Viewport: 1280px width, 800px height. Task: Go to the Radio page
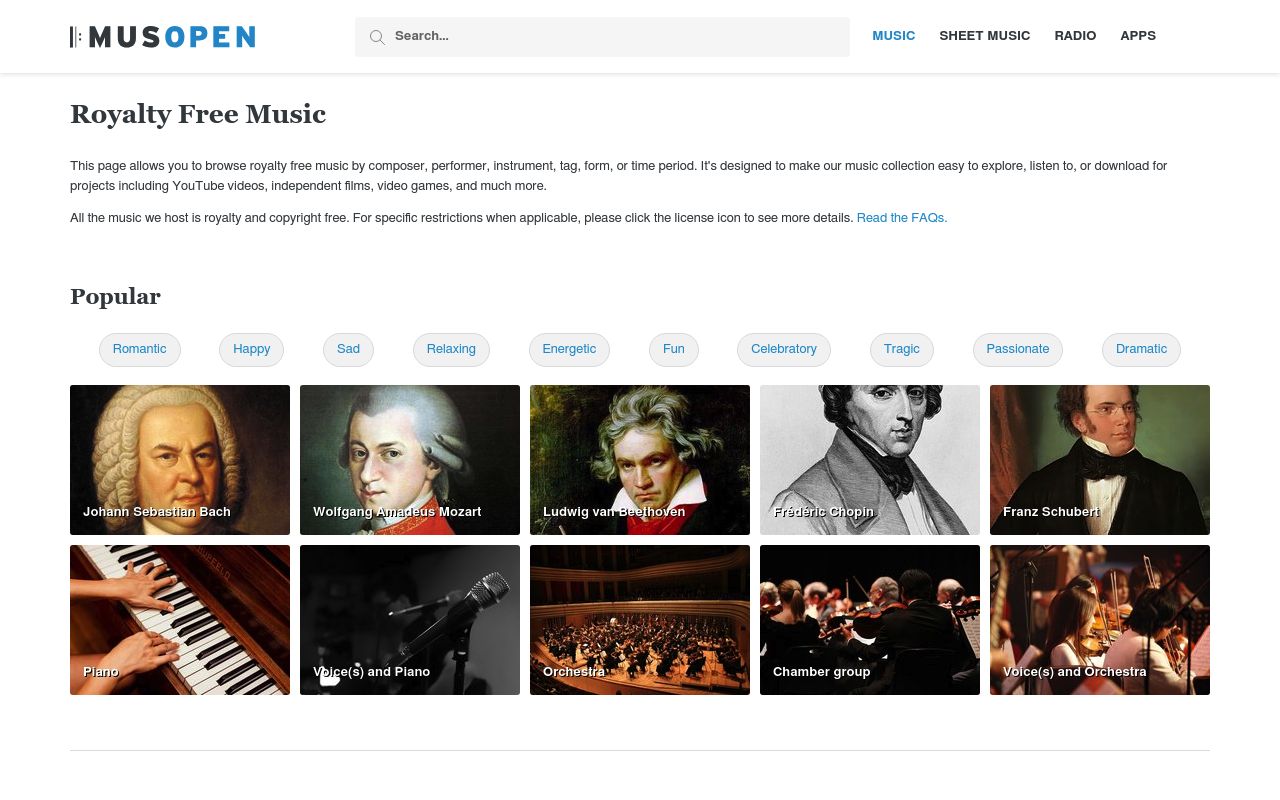1075,36
